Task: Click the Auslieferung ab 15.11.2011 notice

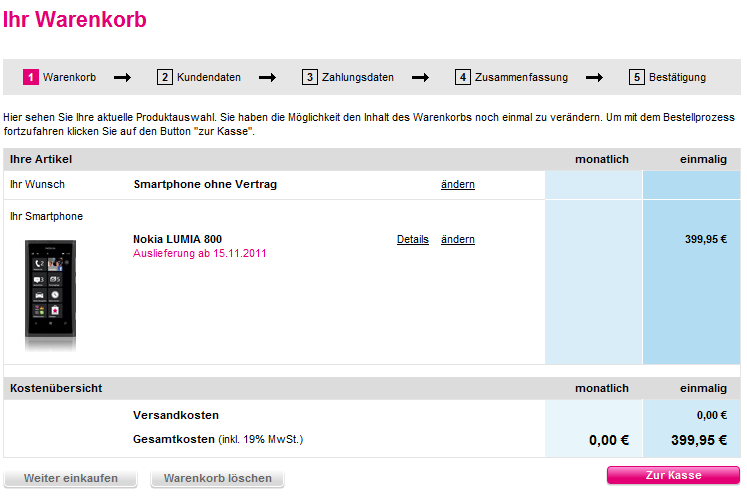Action: coord(200,254)
